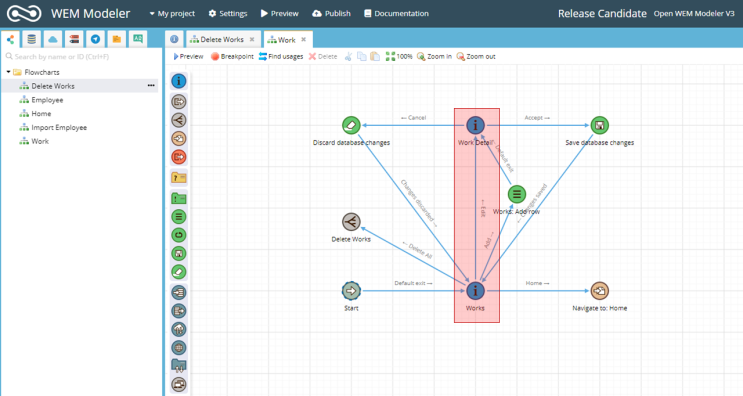
Task: Click the WEM infinity logo
Action: click(24, 13)
